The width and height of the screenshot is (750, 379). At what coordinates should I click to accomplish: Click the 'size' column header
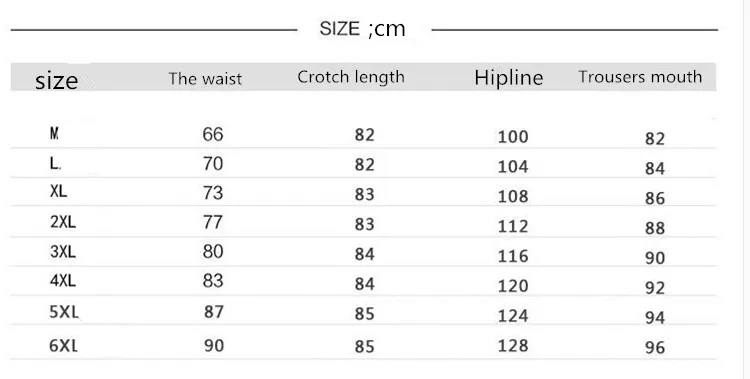56,80
